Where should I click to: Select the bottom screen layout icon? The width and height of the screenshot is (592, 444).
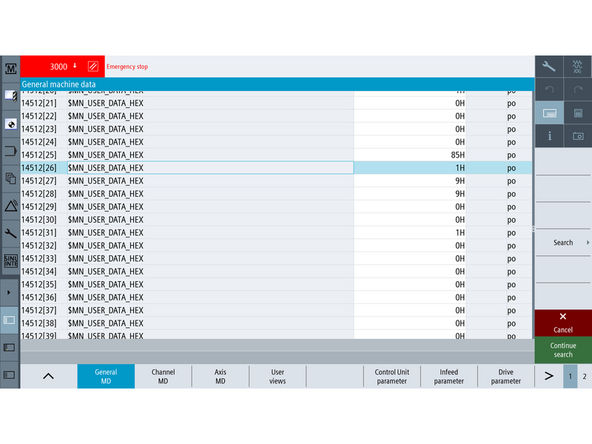click(x=9, y=375)
